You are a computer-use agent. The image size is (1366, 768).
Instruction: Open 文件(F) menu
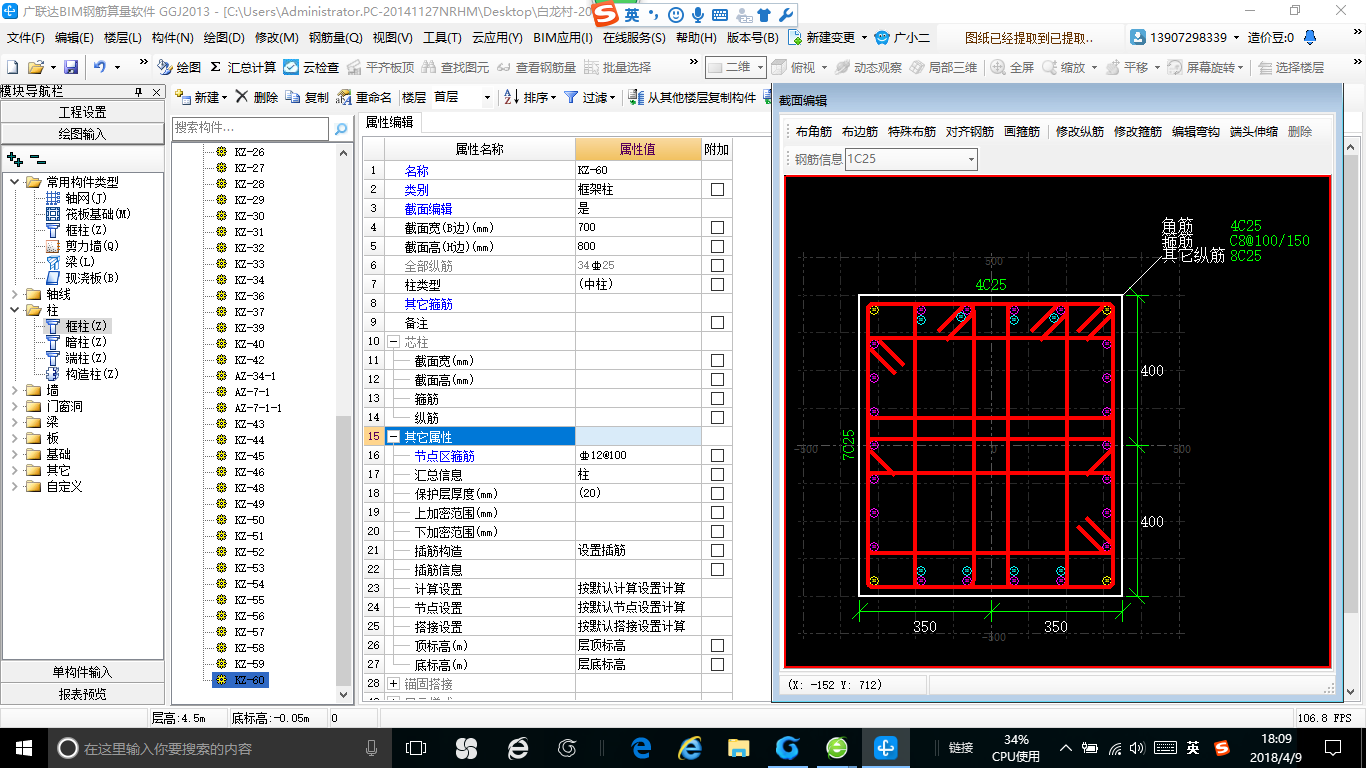click(26, 38)
